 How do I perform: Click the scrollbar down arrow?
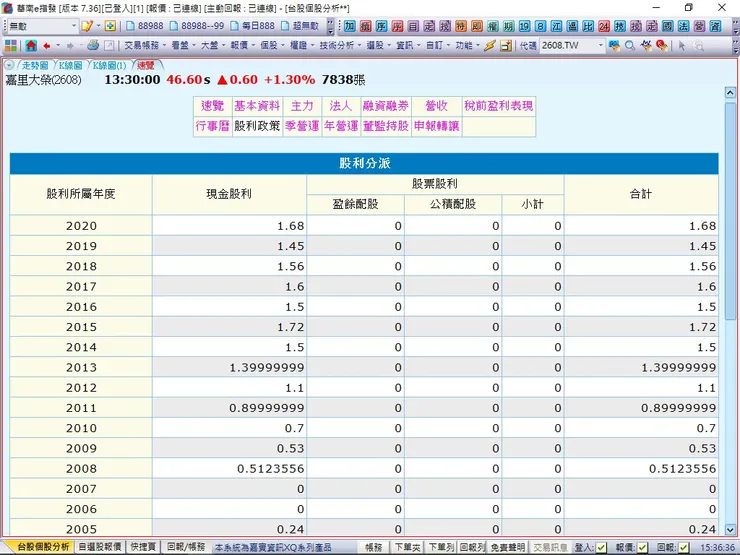730,530
